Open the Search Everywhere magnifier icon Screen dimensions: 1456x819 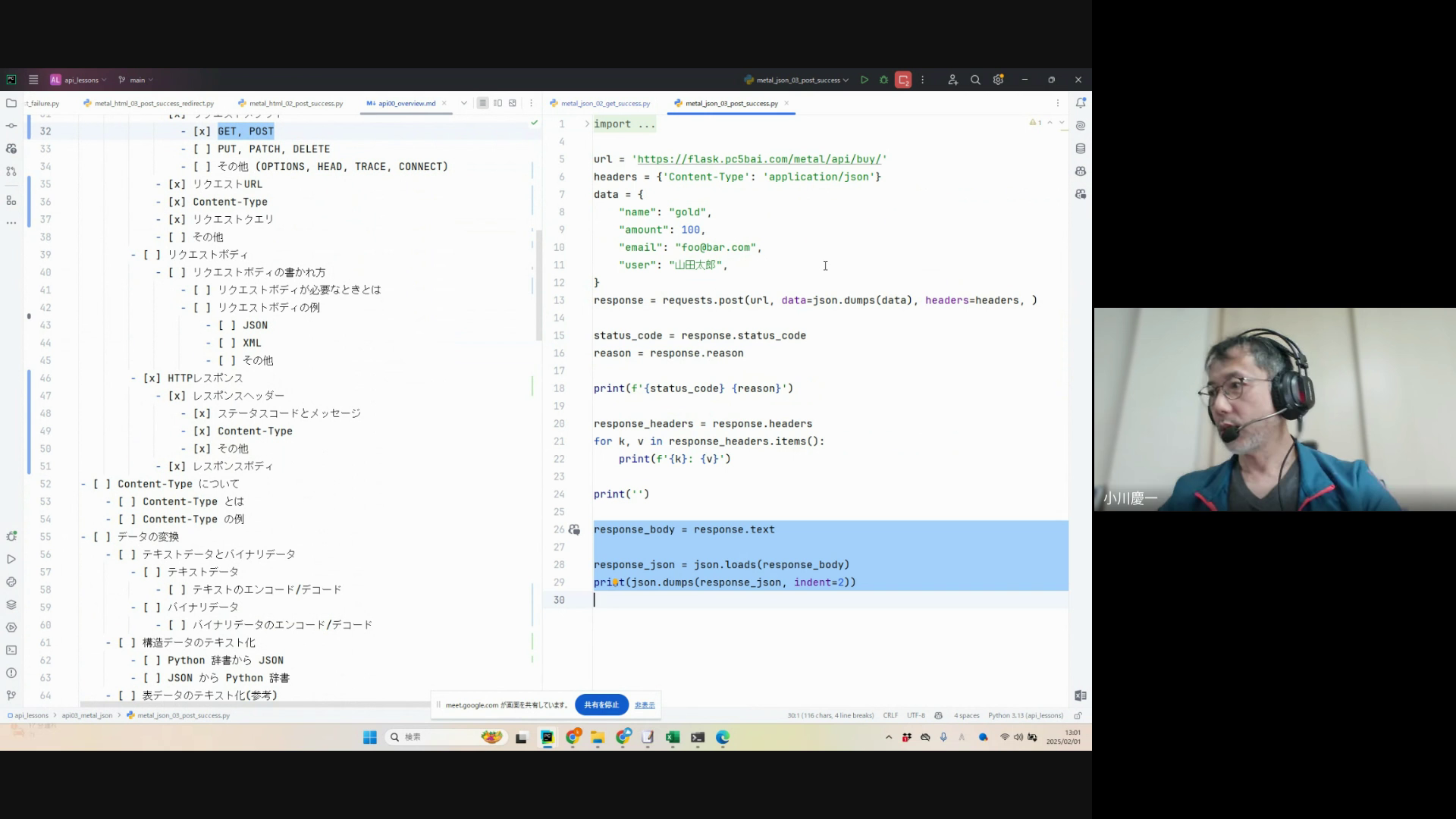pos(975,80)
